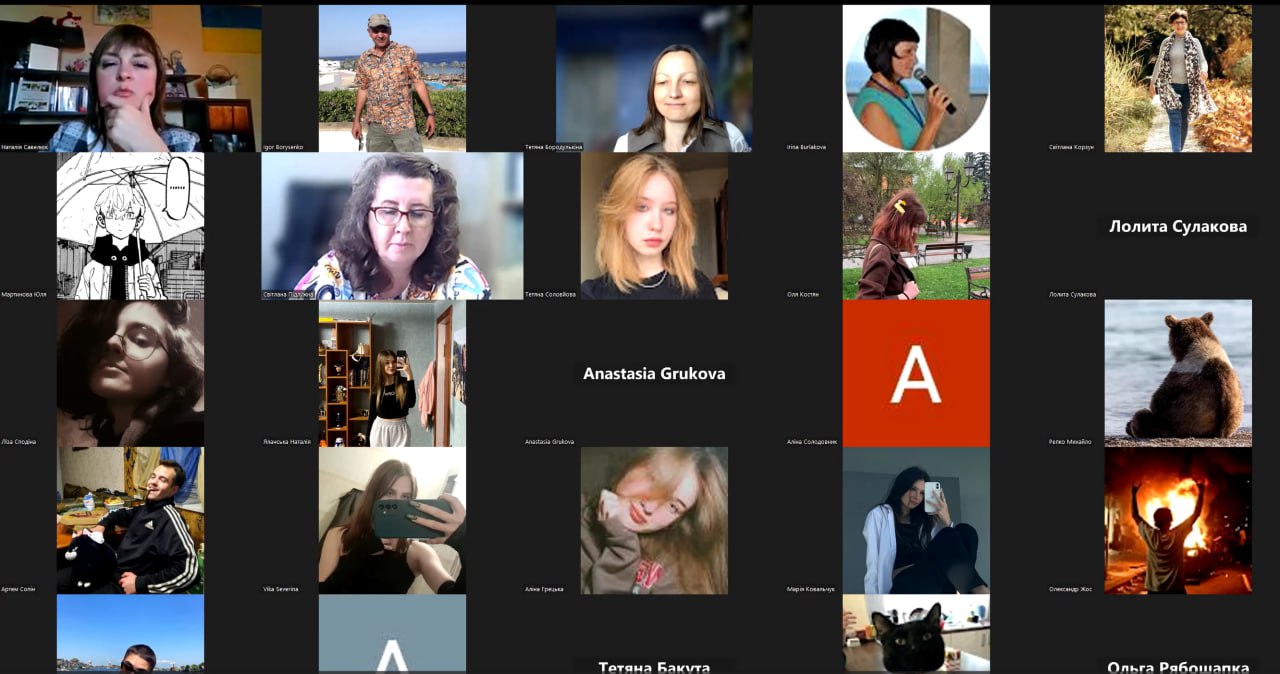Screen dimensions: 1280x674
Task: Select Оля Костян's park photo tile
Action: pos(916,226)
